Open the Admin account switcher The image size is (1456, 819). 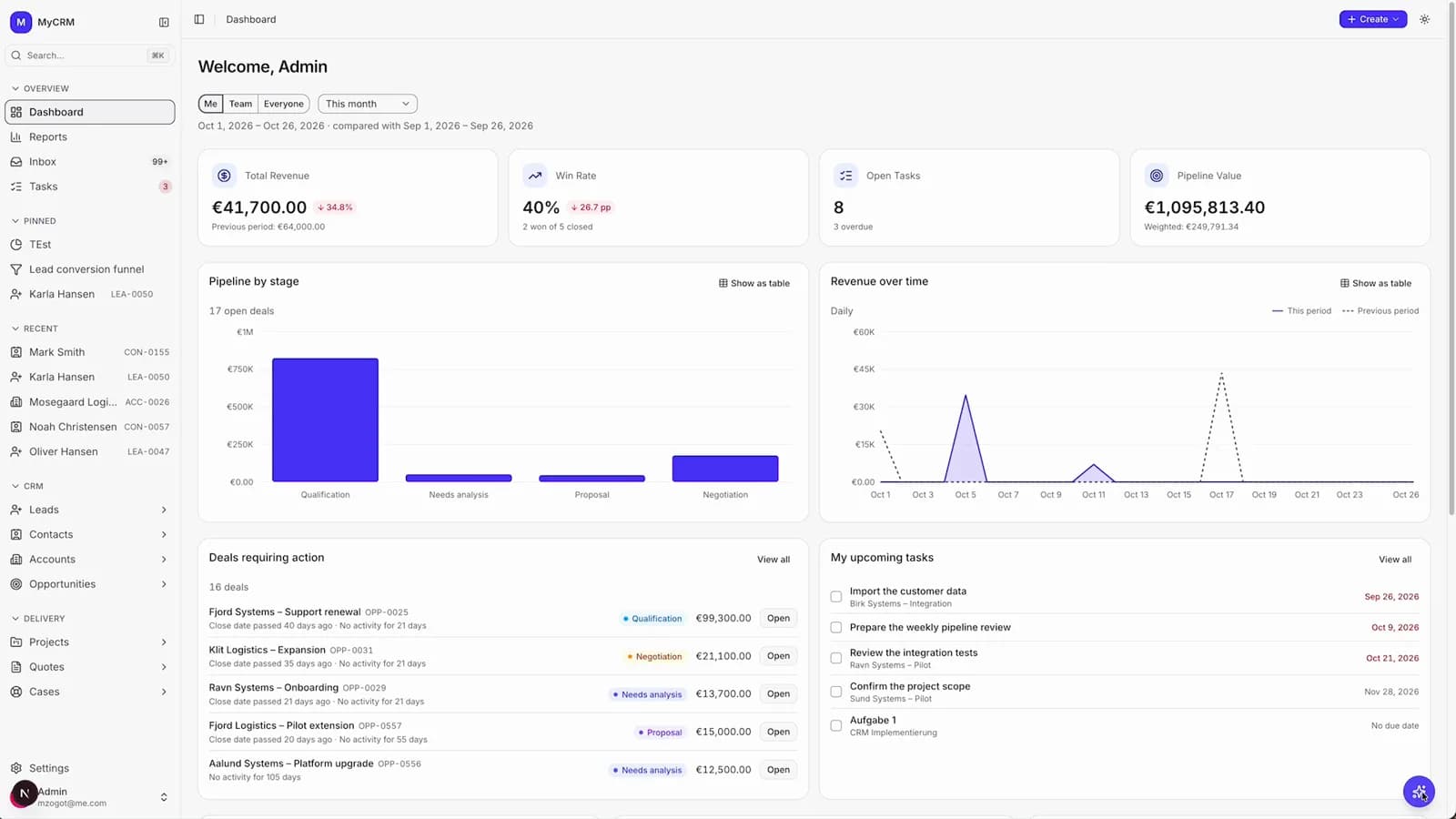(x=90, y=796)
